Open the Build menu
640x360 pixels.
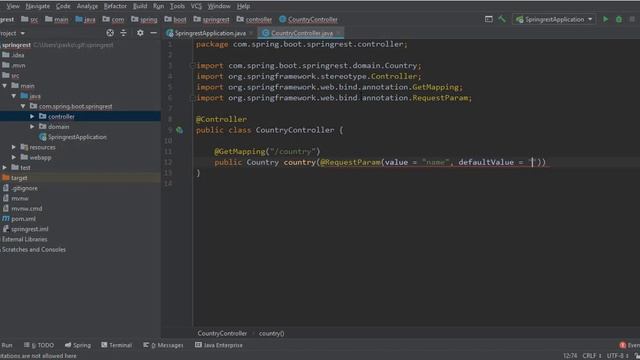click(x=140, y=6)
